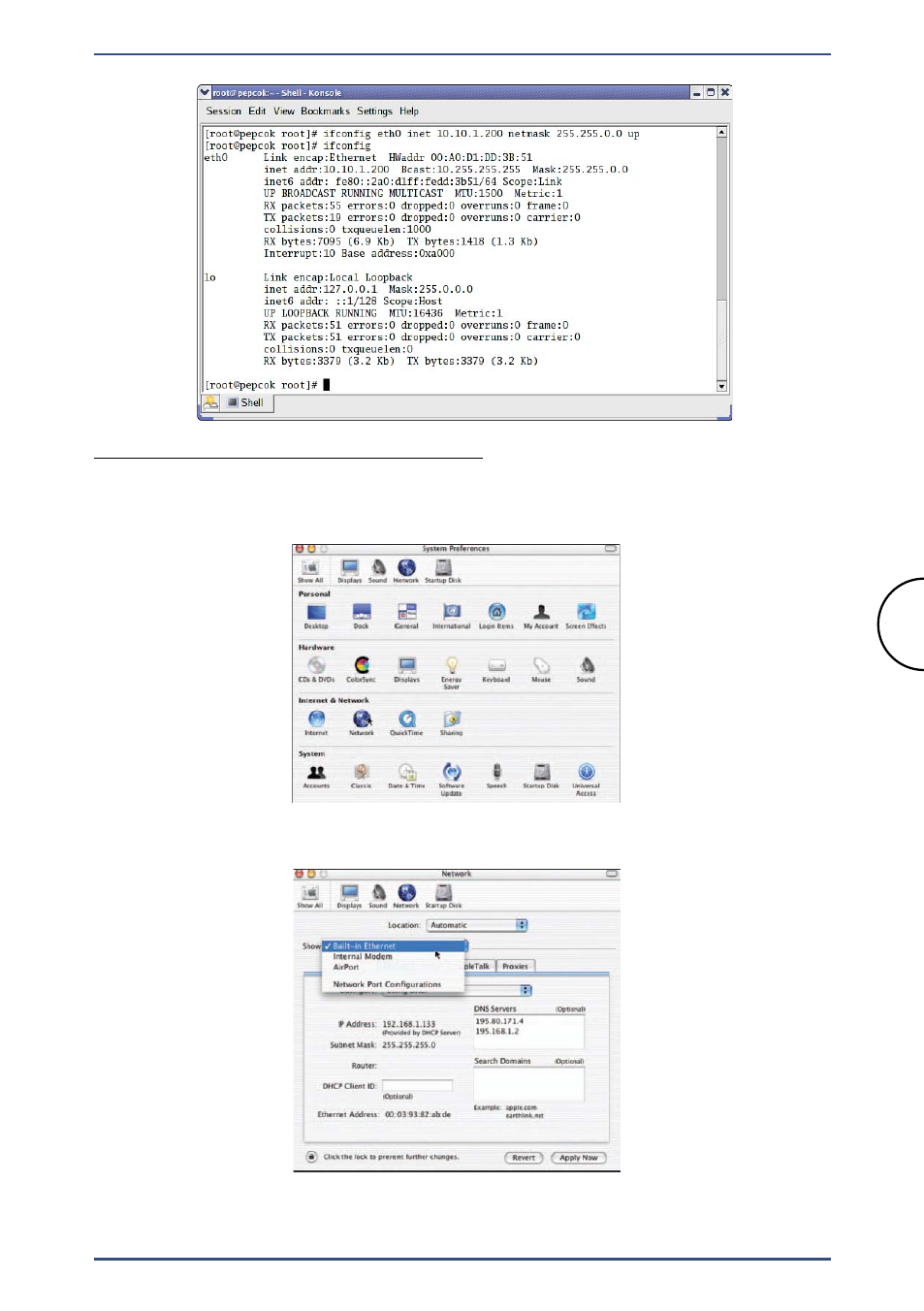The width and height of the screenshot is (924, 1311).
Task: Open the Settings menu in Konsole
Action: click(374, 112)
